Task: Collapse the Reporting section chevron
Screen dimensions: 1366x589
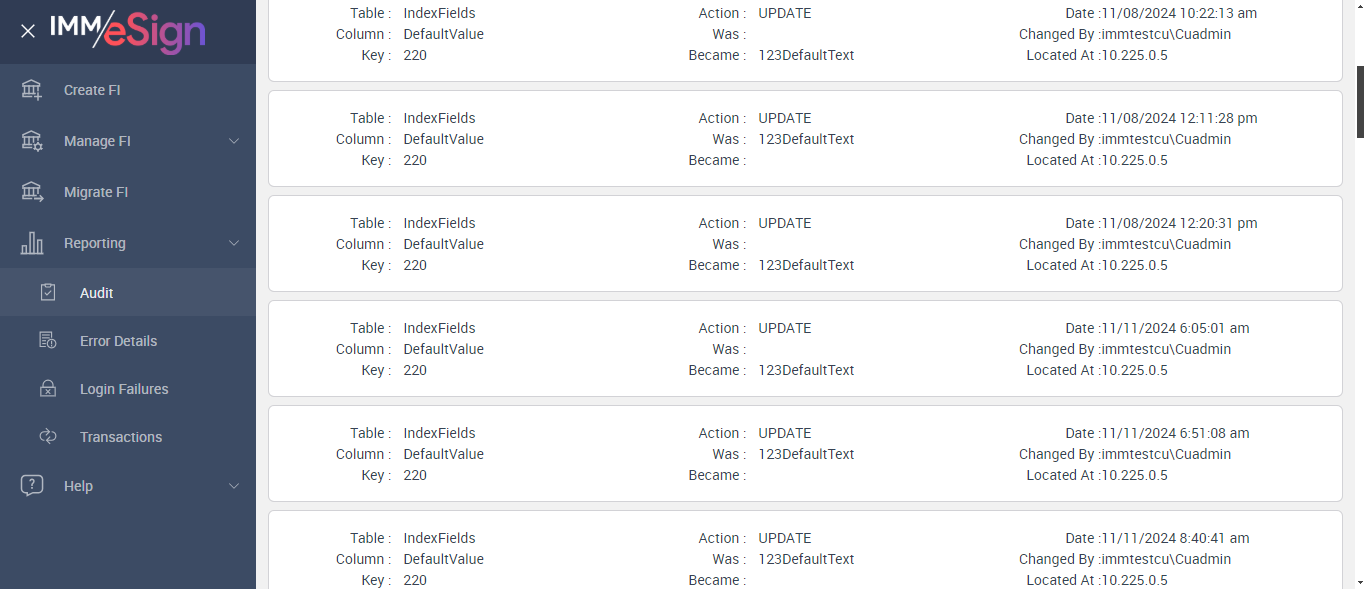Action: 234,243
